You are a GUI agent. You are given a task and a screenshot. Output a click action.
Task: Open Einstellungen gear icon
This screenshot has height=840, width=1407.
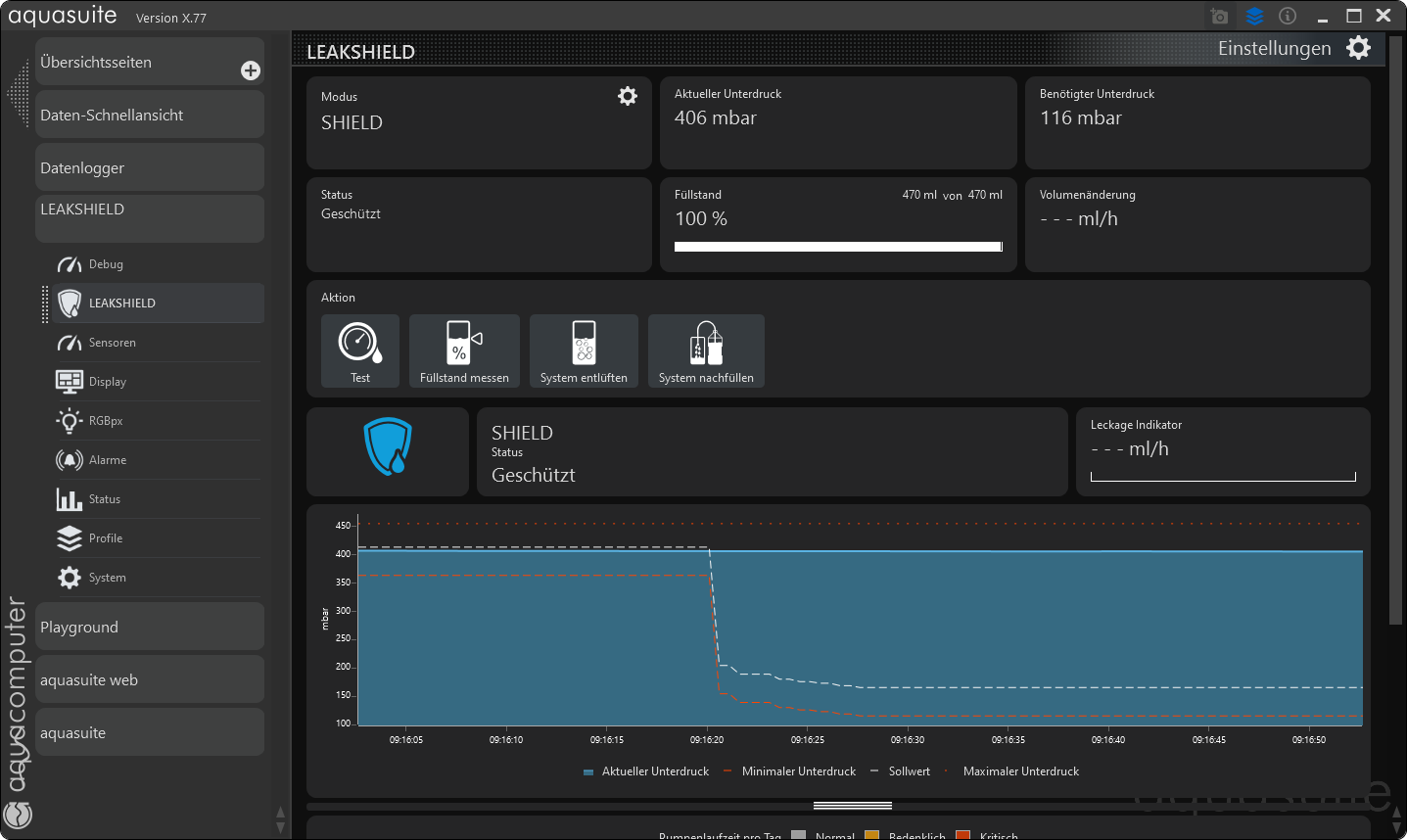[1358, 48]
